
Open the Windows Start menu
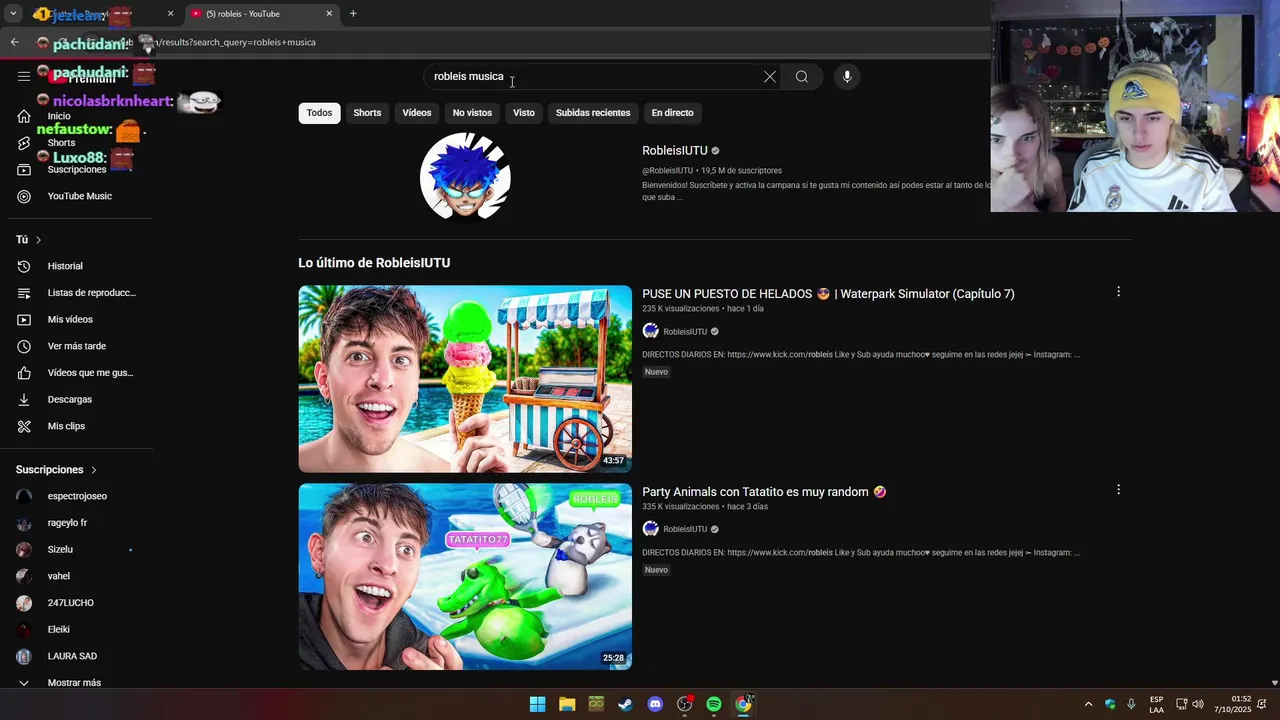click(537, 704)
